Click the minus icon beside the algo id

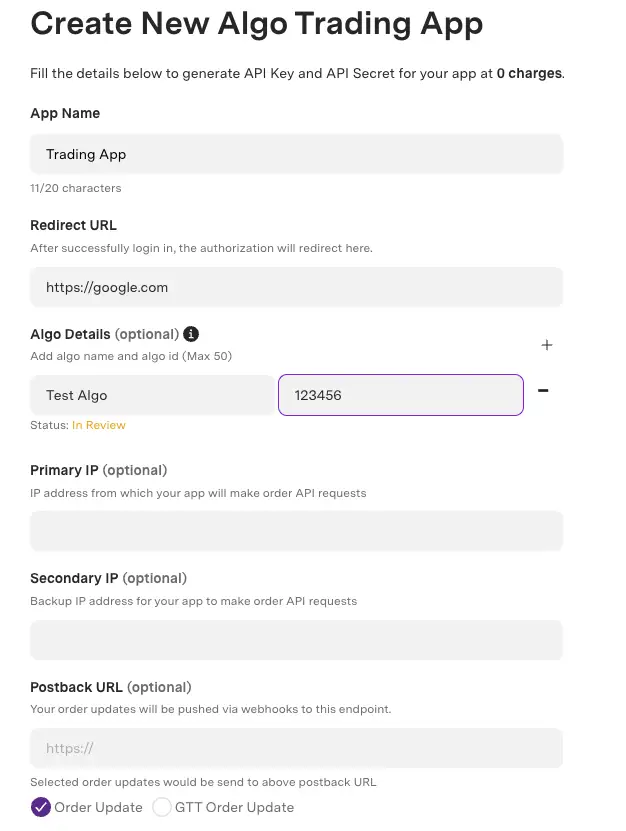click(543, 391)
